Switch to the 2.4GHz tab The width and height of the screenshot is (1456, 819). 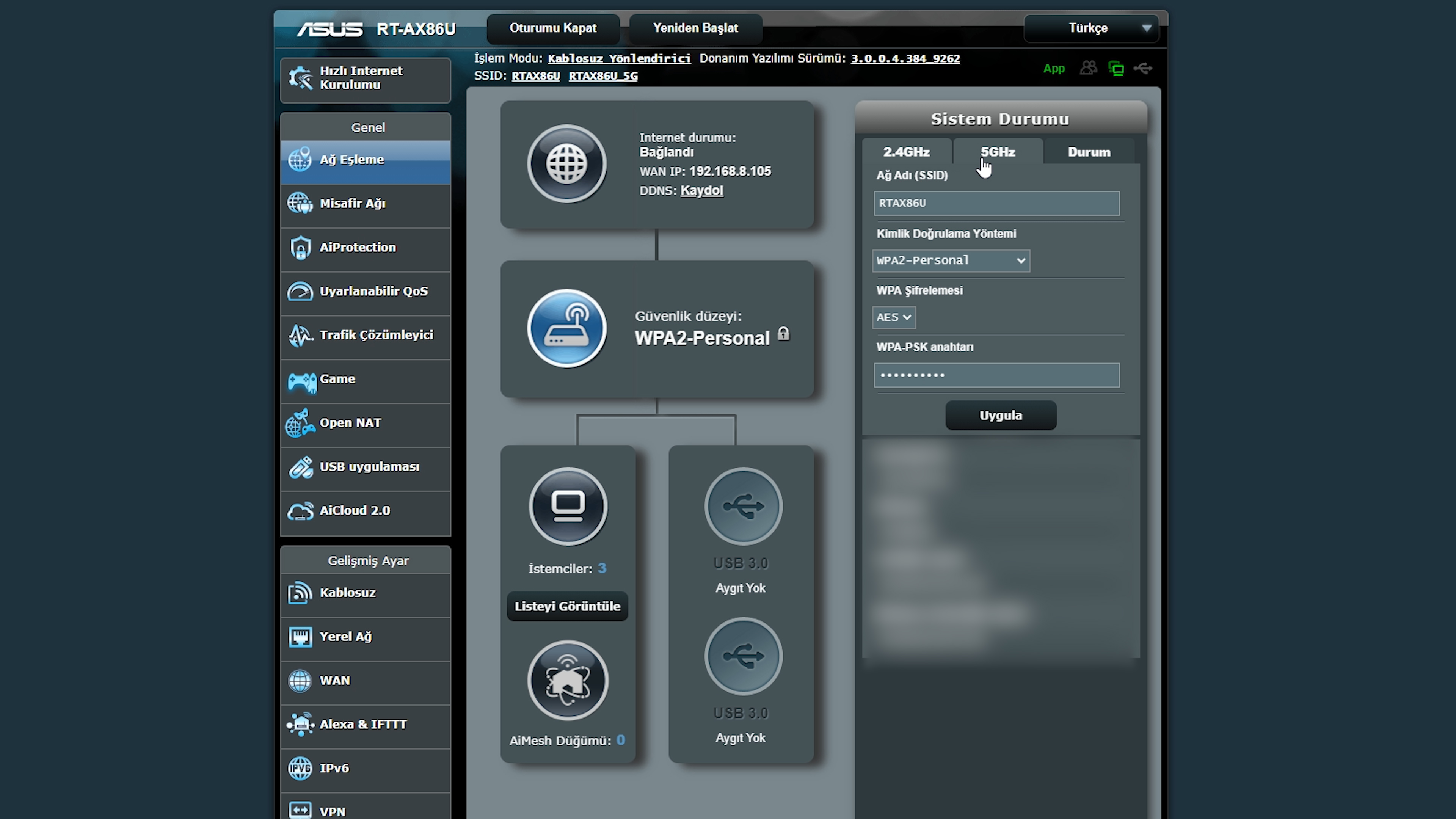pyautogui.click(x=907, y=152)
